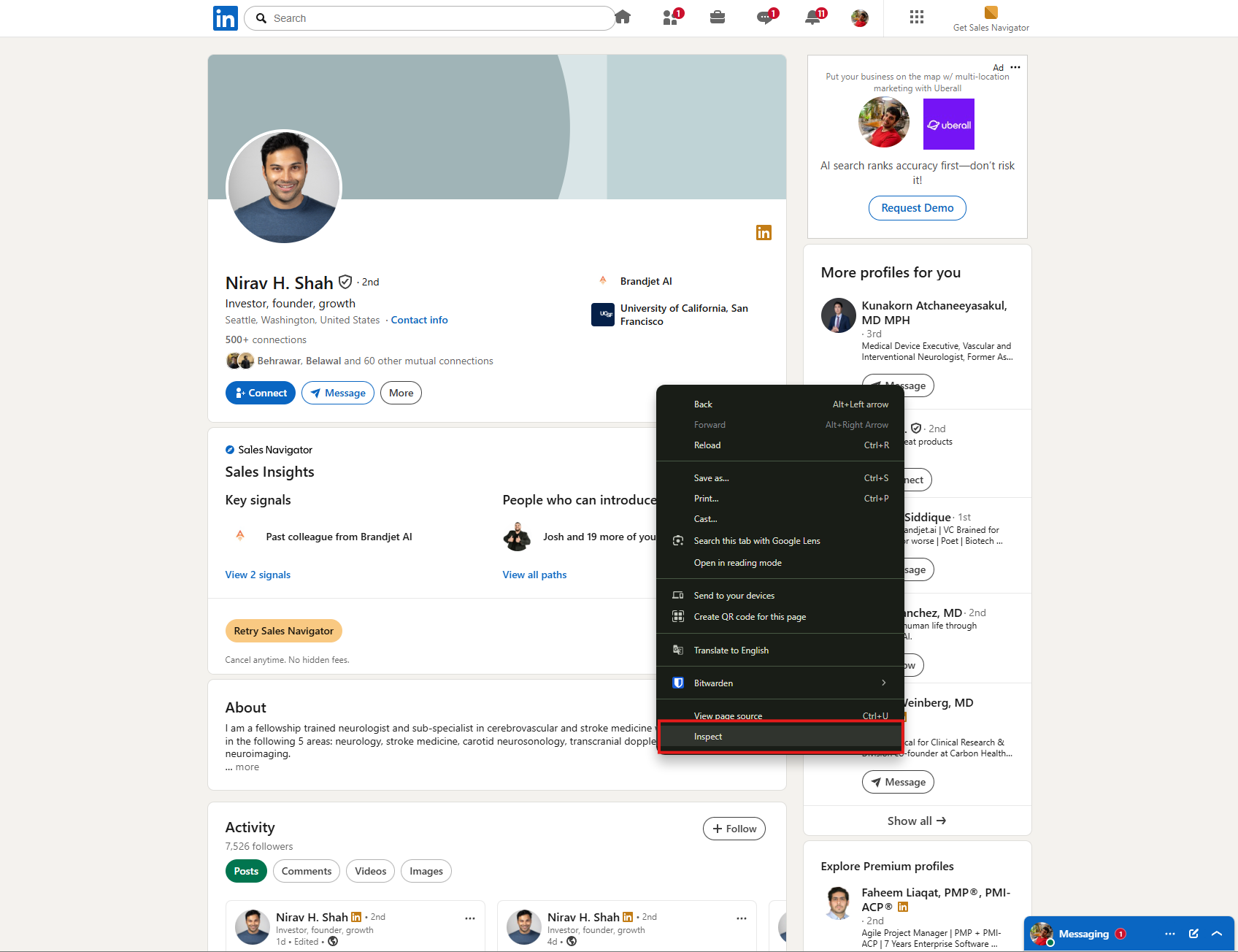Viewport: 1238px width, 952px height.
Task: Open the Notifications bell icon
Action: (814, 17)
